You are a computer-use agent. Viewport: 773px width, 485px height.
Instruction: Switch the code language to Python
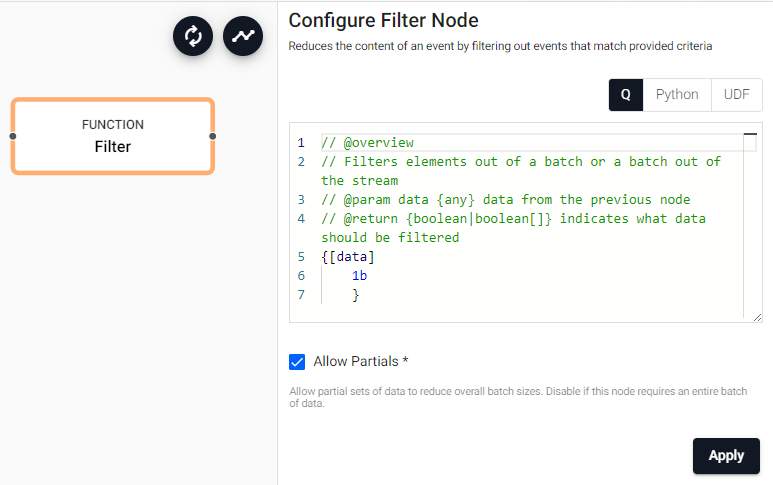[x=677, y=95]
